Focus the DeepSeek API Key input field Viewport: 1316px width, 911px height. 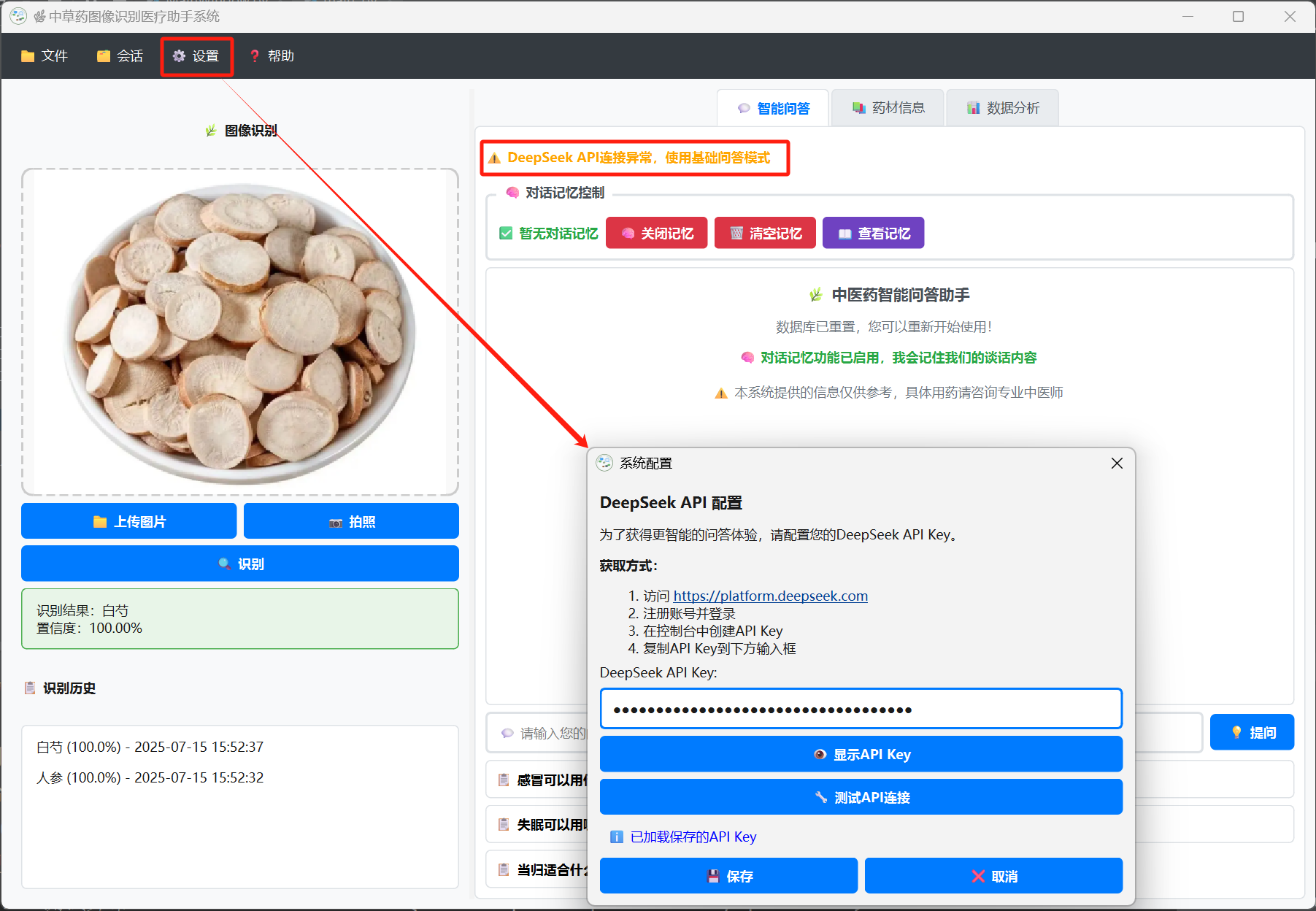861,709
